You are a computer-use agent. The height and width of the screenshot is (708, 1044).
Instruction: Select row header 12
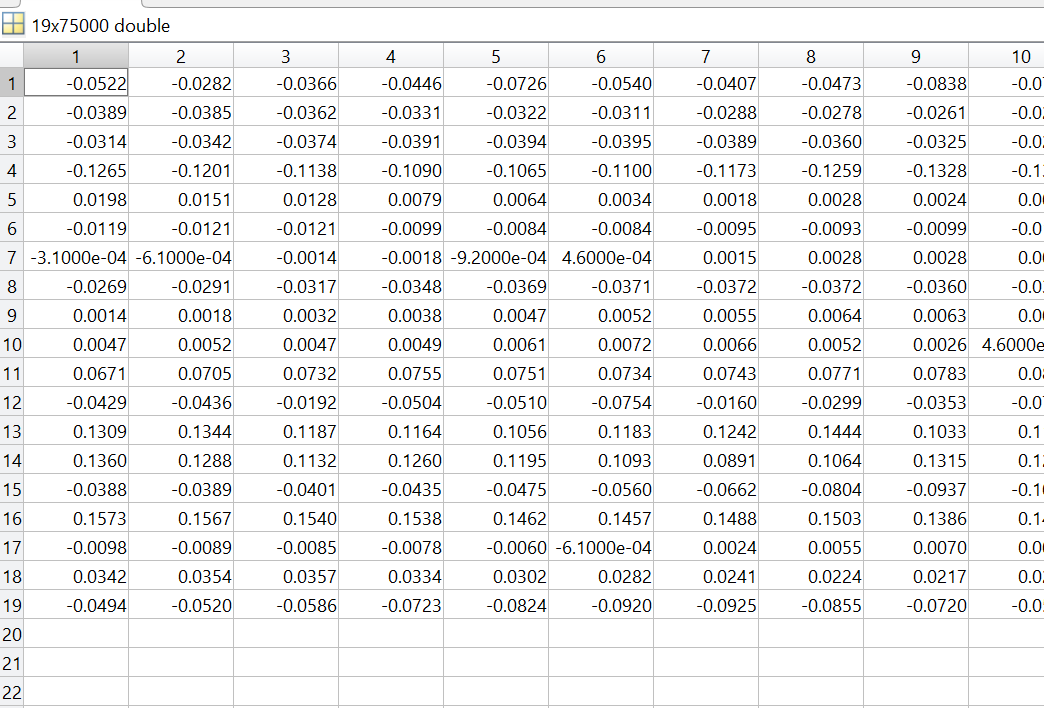(x=11, y=402)
